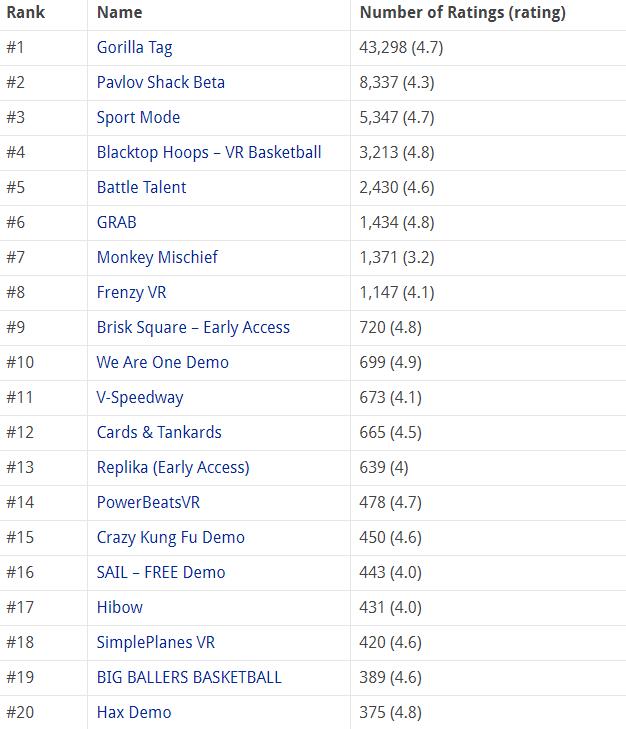Screen dimensions: 626x729
Task: Open the BIG BALLERS BASKETBALL link
Action: point(189,677)
